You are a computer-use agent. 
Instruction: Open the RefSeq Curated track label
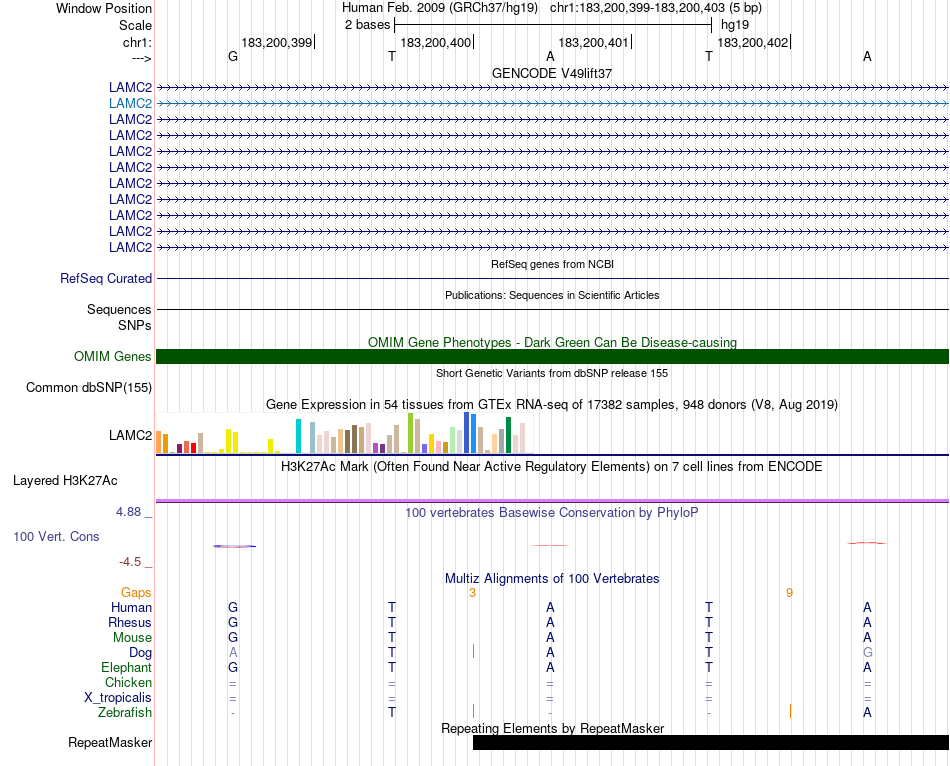click(106, 279)
